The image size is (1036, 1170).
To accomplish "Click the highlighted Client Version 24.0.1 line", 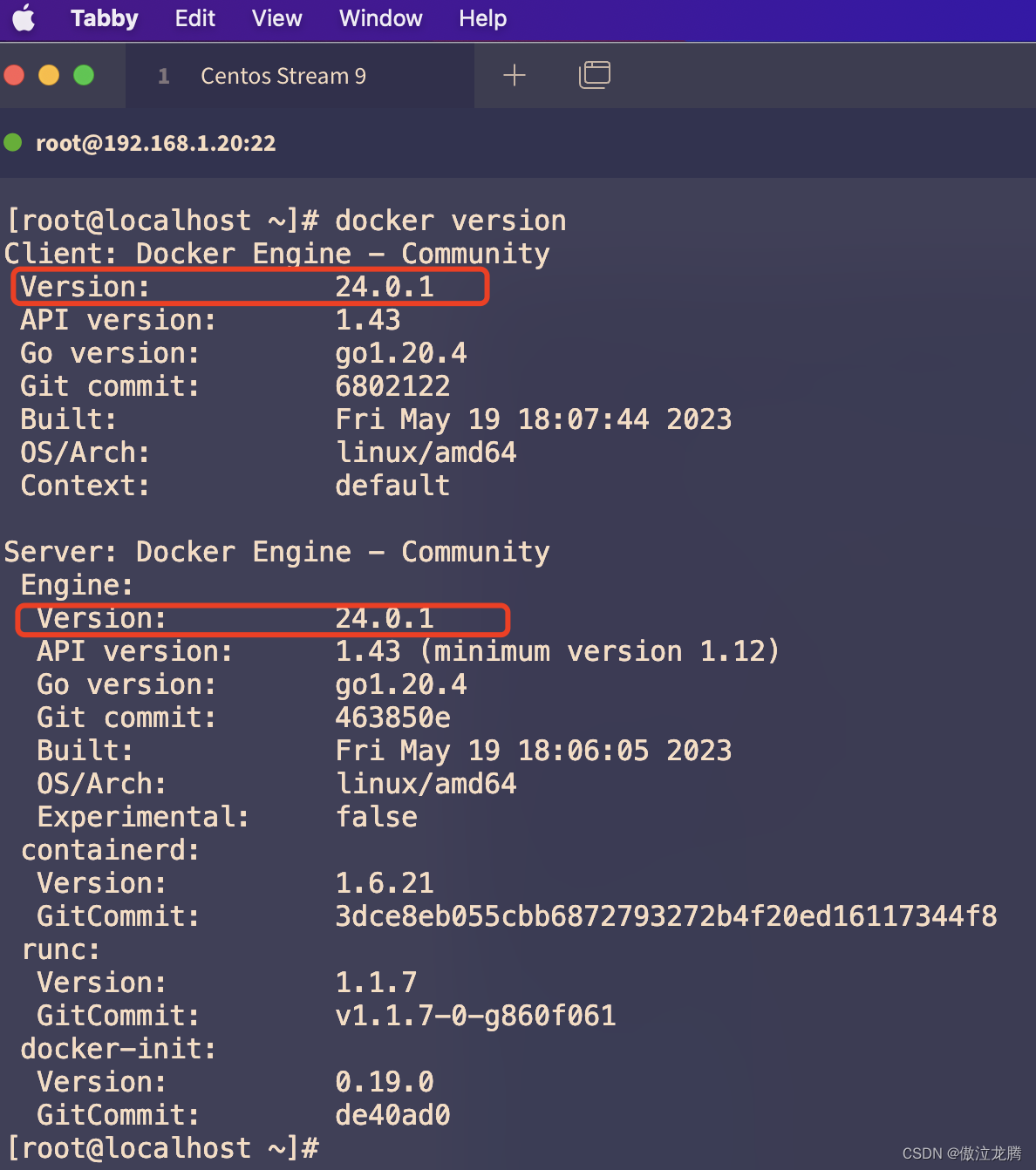I will 249,287.
